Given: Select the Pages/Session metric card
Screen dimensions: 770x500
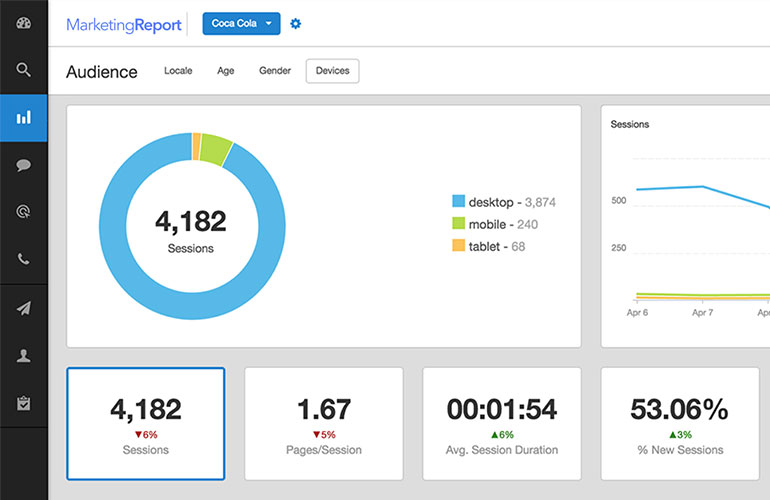Looking at the screenshot, I should click(324, 424).
